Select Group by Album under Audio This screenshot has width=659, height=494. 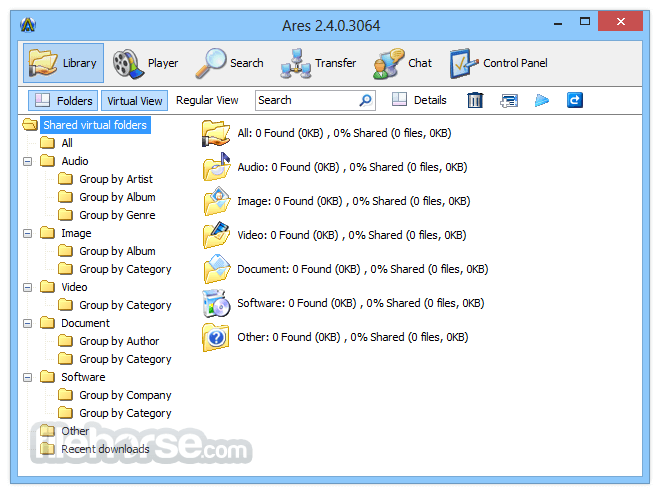click(117, 197)
